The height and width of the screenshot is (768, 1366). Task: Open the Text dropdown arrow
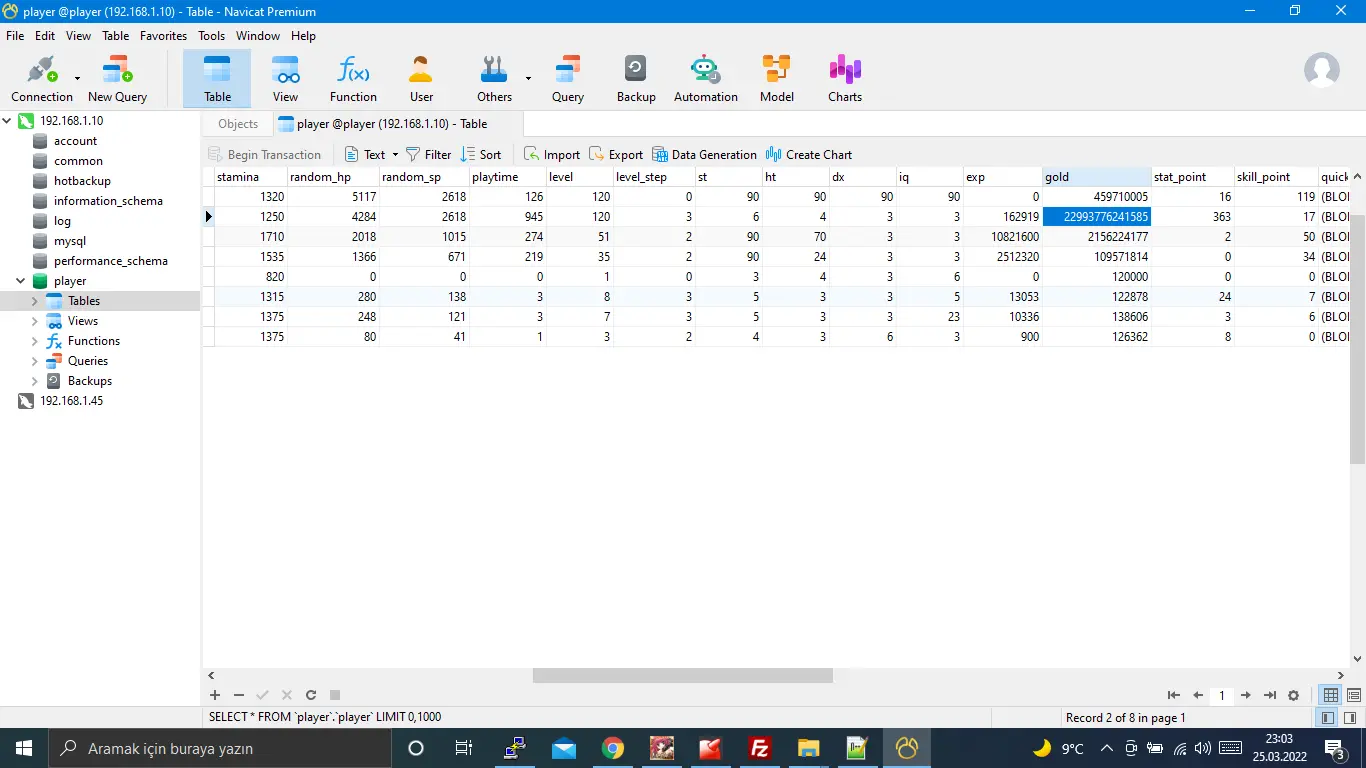pyautogui.click(x=395, y=155)
